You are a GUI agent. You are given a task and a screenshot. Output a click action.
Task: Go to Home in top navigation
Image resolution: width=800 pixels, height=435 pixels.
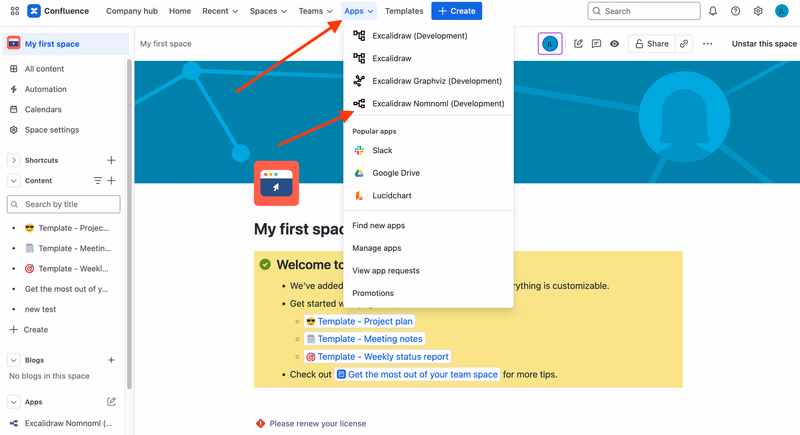[x=180, y=11]
